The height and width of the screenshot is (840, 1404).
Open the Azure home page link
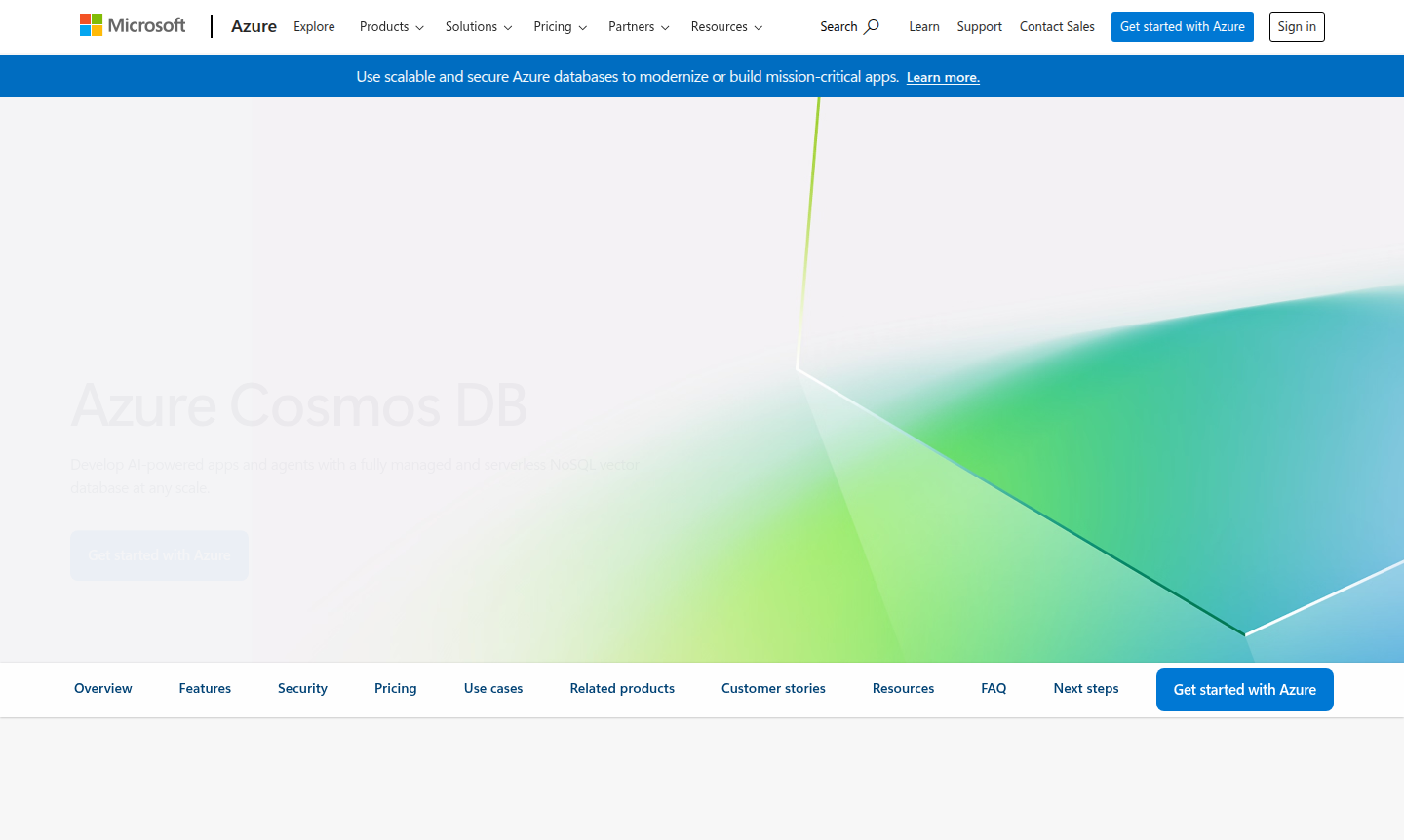tap(253, 26)
